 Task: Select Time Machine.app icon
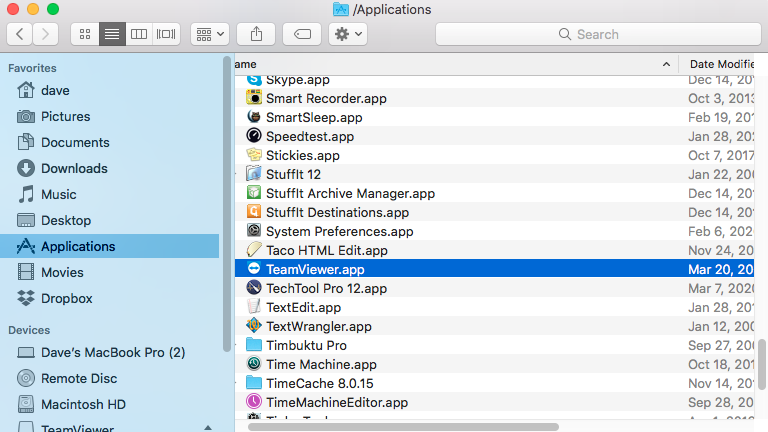click(254, 363)
